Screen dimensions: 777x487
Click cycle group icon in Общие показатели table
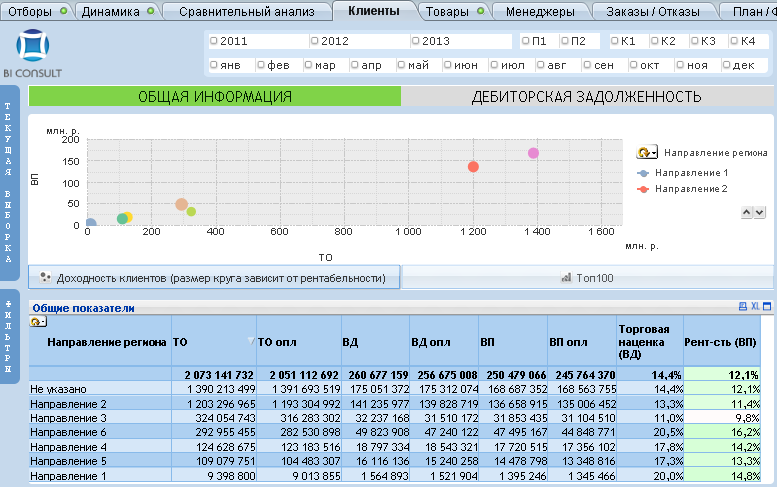pyautogui.click(x=38, y=322)
